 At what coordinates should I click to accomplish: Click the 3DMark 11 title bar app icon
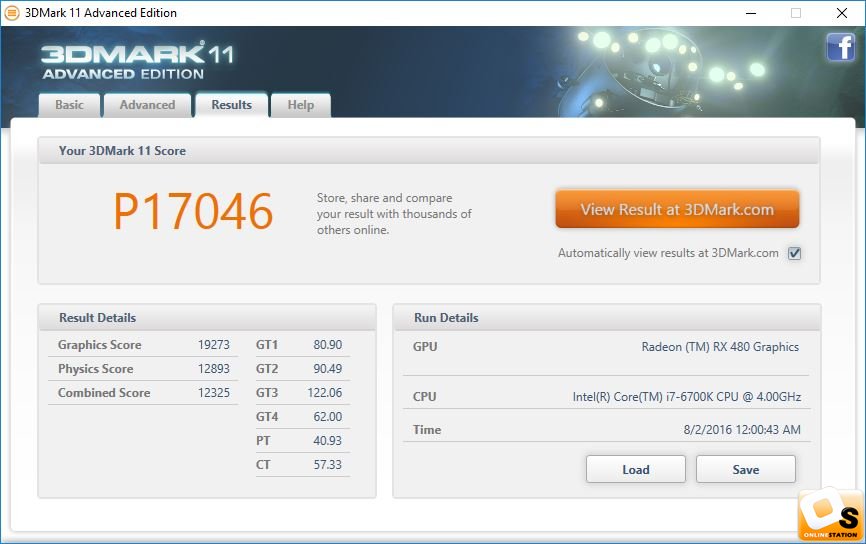(x=12, y=13)
